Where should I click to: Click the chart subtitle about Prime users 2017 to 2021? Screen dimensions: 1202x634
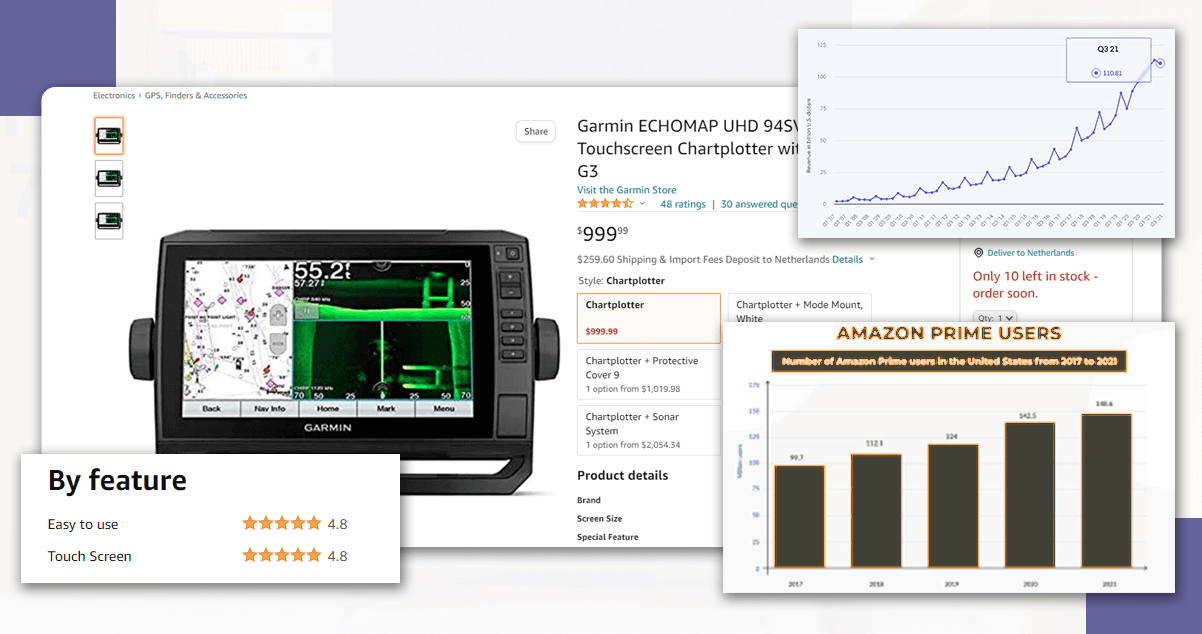949,361
